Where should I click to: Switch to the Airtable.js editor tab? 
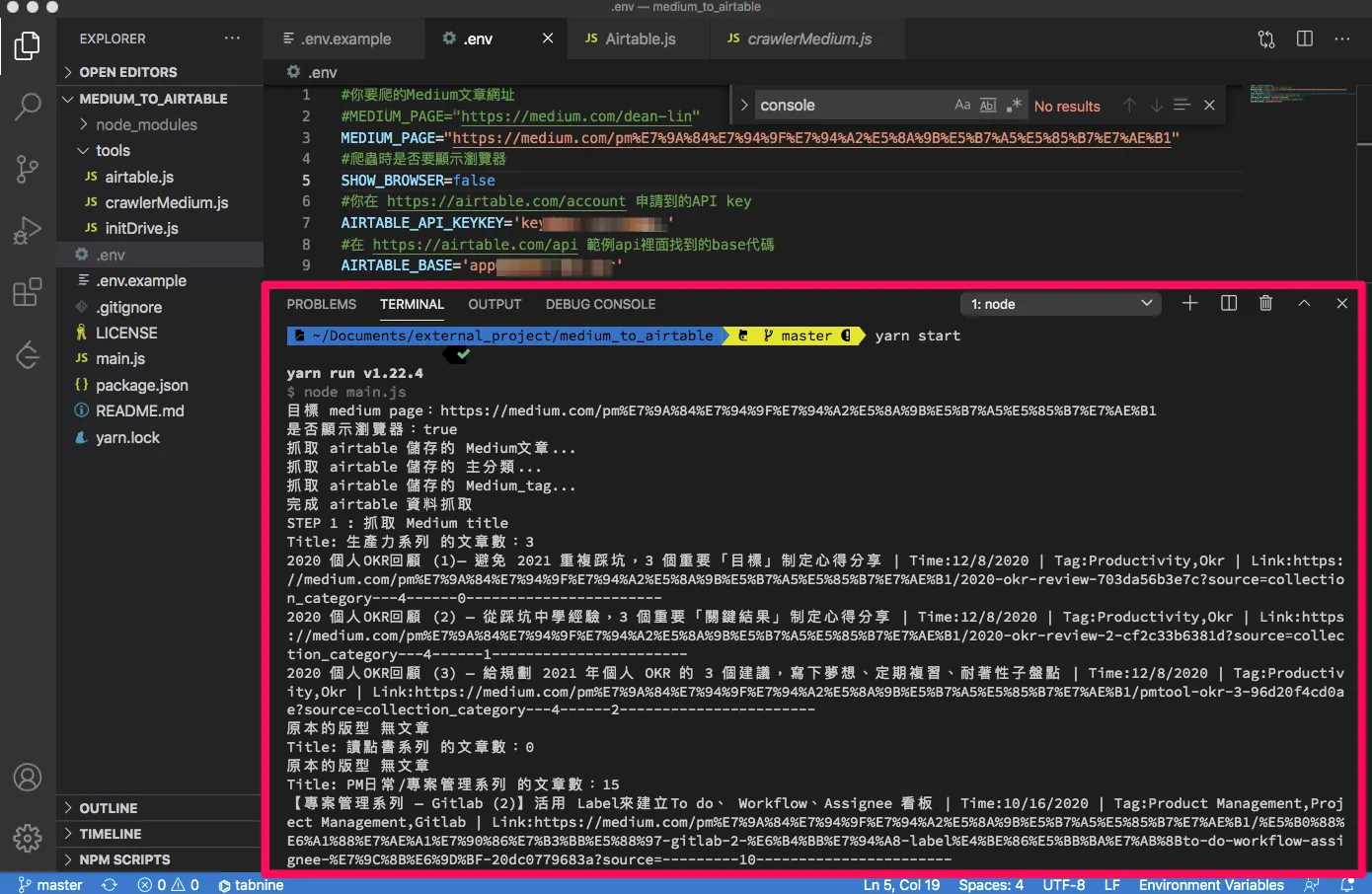point(640,38)
